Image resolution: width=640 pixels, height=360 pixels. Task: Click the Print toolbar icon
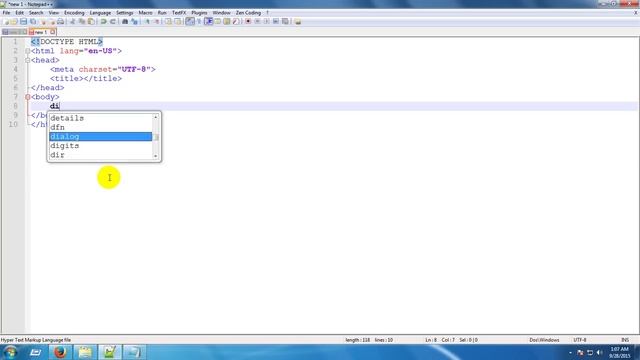click(60, 21)
